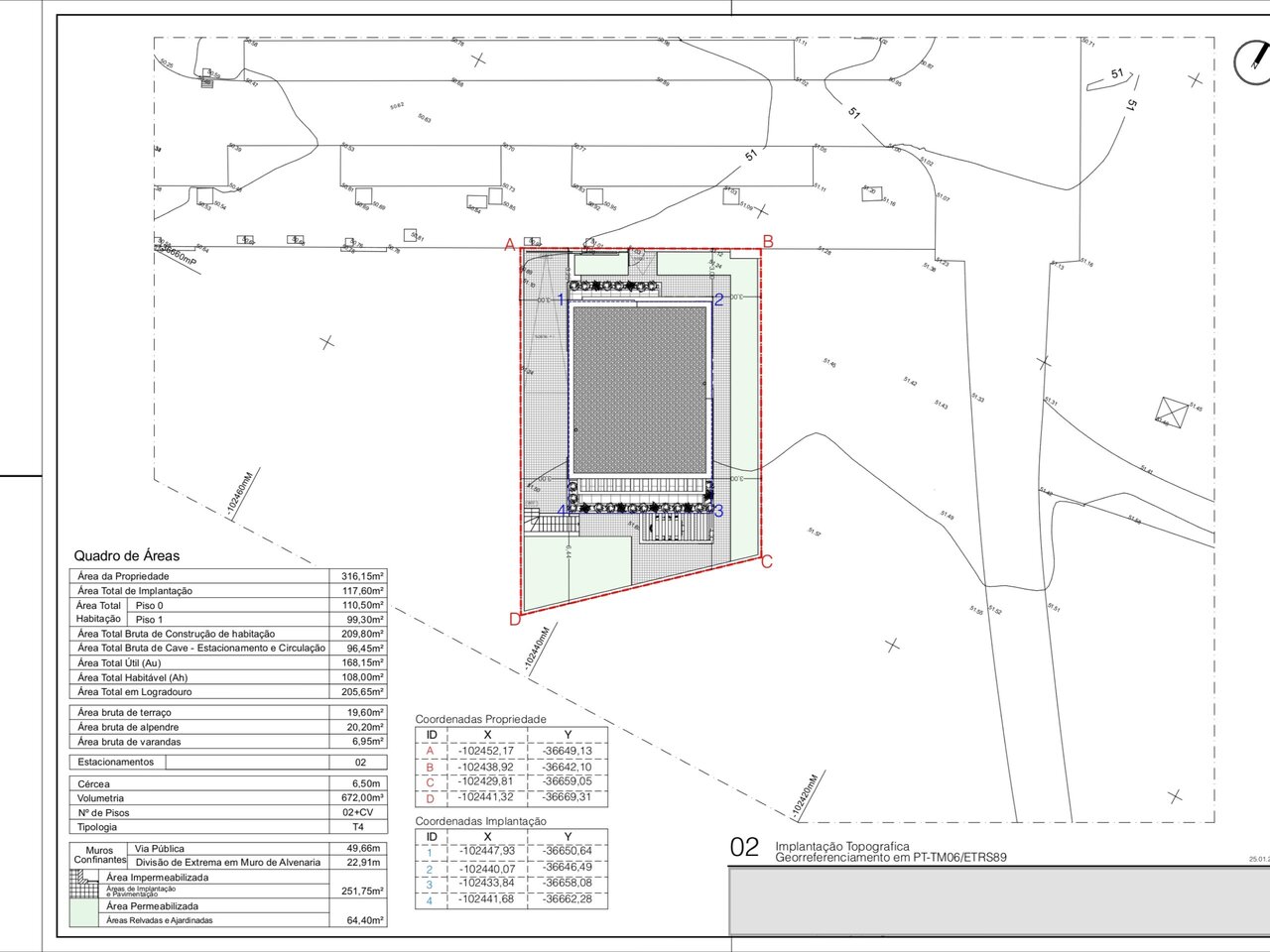This screenshot has width=1270, height=952.
Task: Click the hatched building roof footprint
Action: (640, 390)
